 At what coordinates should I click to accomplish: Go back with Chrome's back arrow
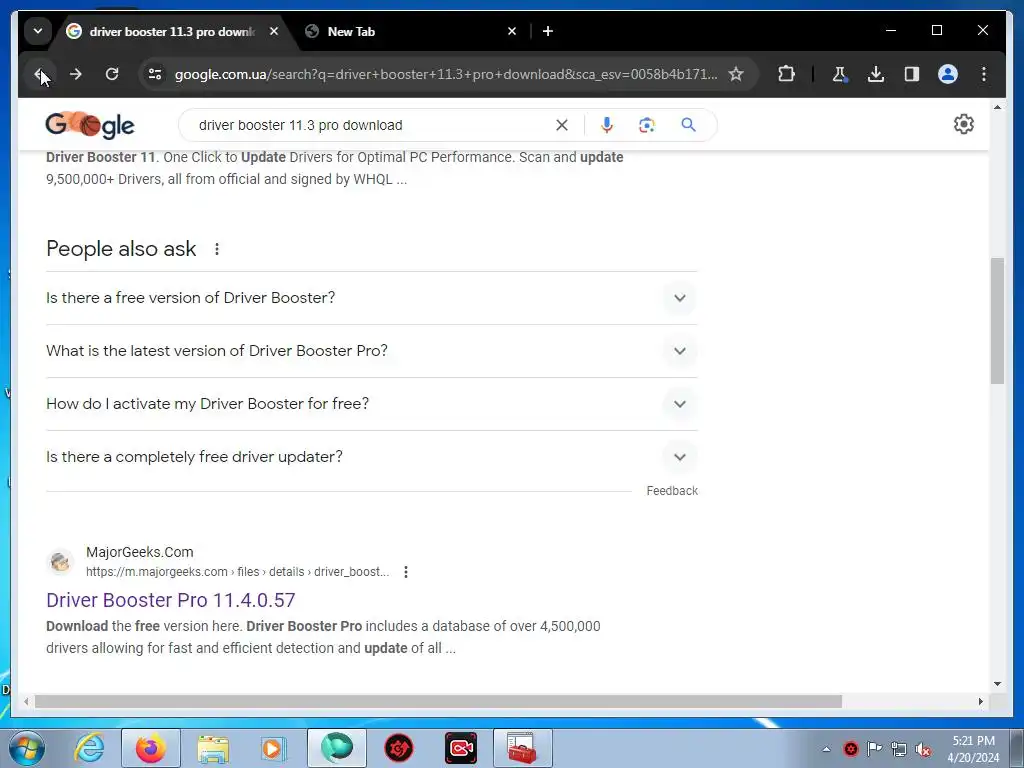click(x=39, y=74)
